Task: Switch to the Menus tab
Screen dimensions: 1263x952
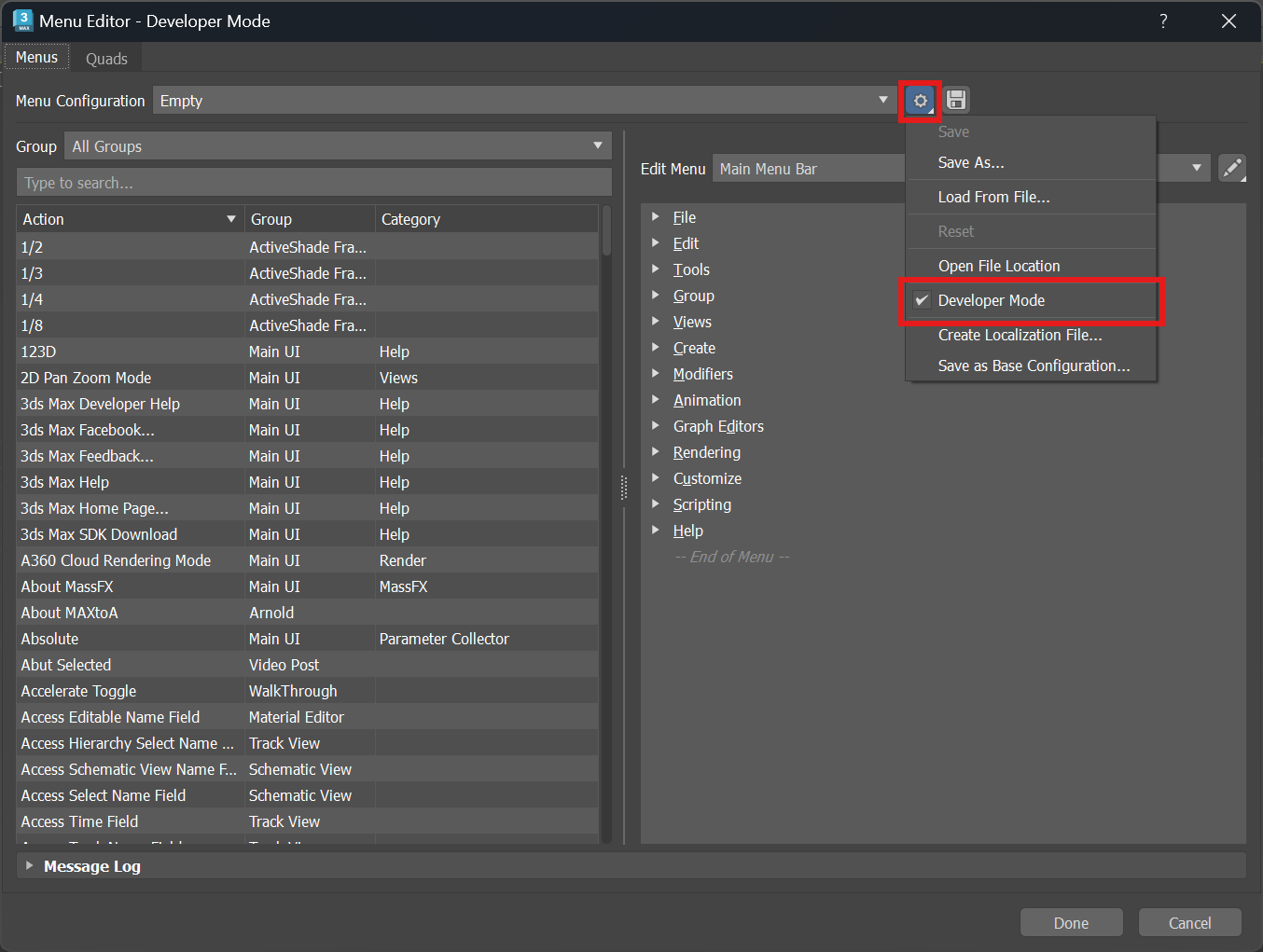Action: click(x=36, y=57)
